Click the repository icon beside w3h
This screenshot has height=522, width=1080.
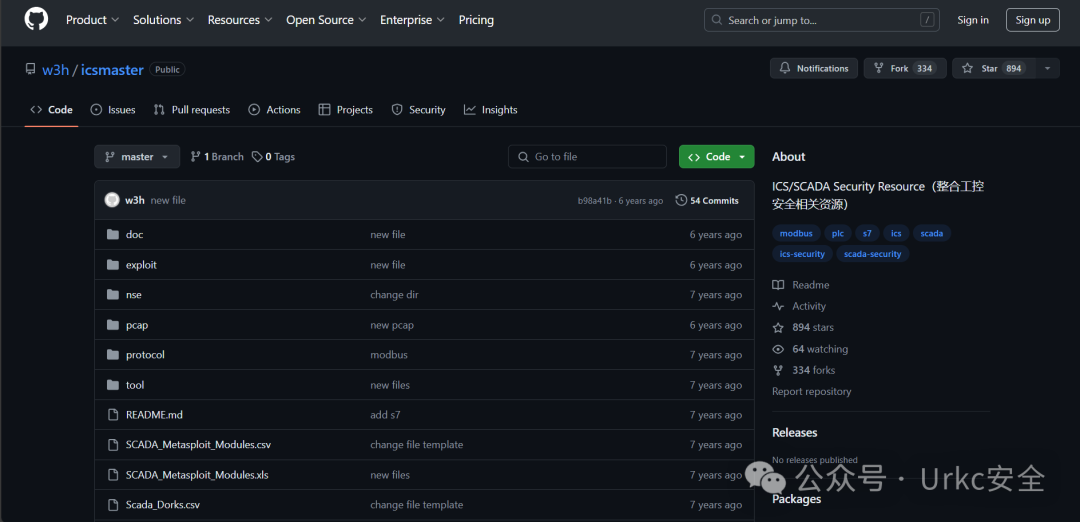click(30, 69)
